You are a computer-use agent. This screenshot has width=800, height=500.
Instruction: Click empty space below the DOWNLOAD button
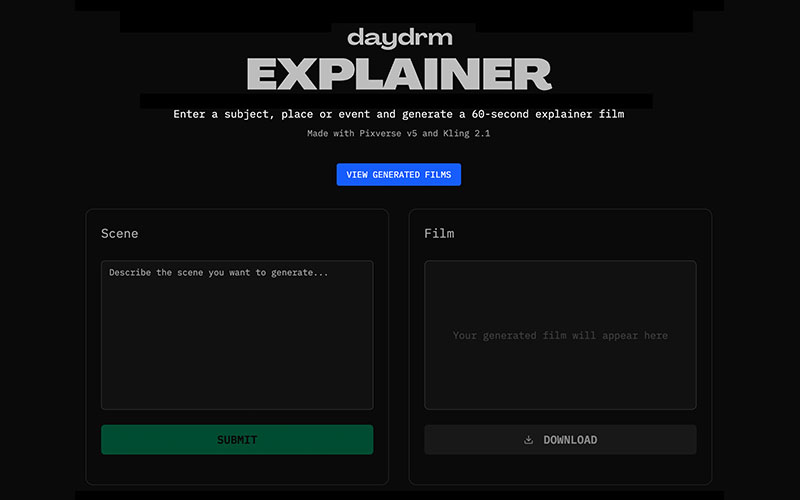point(560,470)
